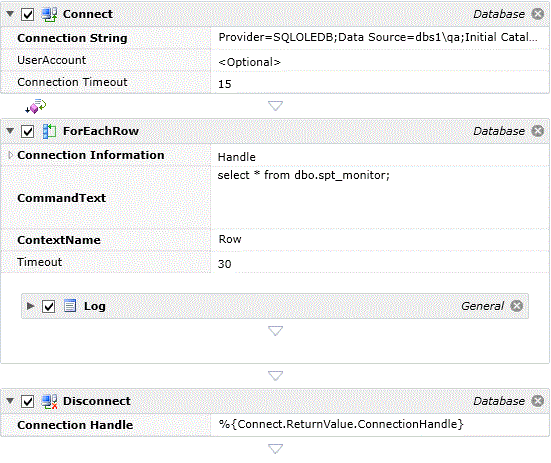Click the Connect activity database icon
The image size is (551, 463).
[49, 14]
